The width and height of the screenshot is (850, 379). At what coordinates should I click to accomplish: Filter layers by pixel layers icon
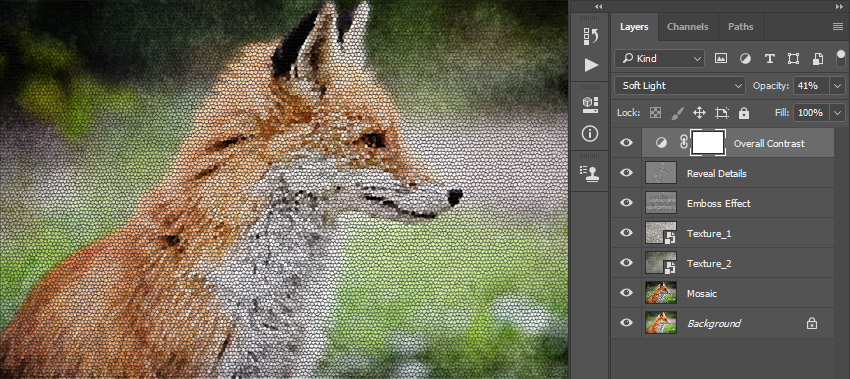[x=720, y=59]
